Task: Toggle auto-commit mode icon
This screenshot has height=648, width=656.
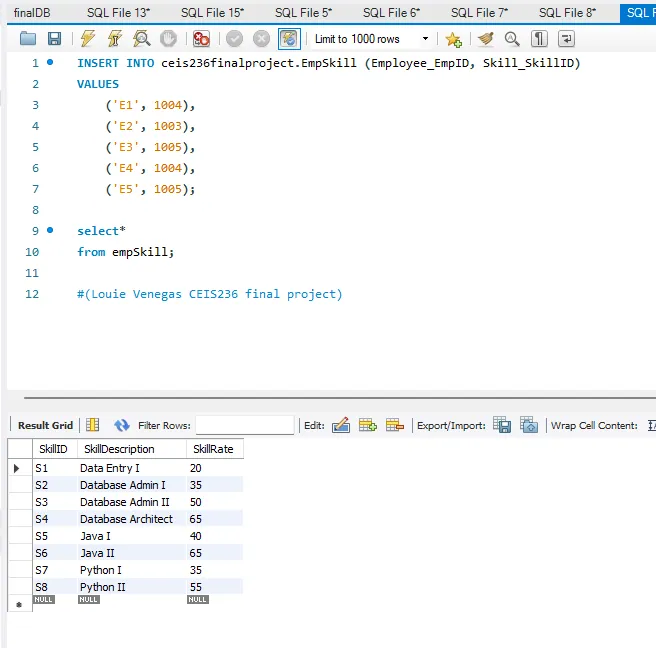Action: click(x=289, y=39)
